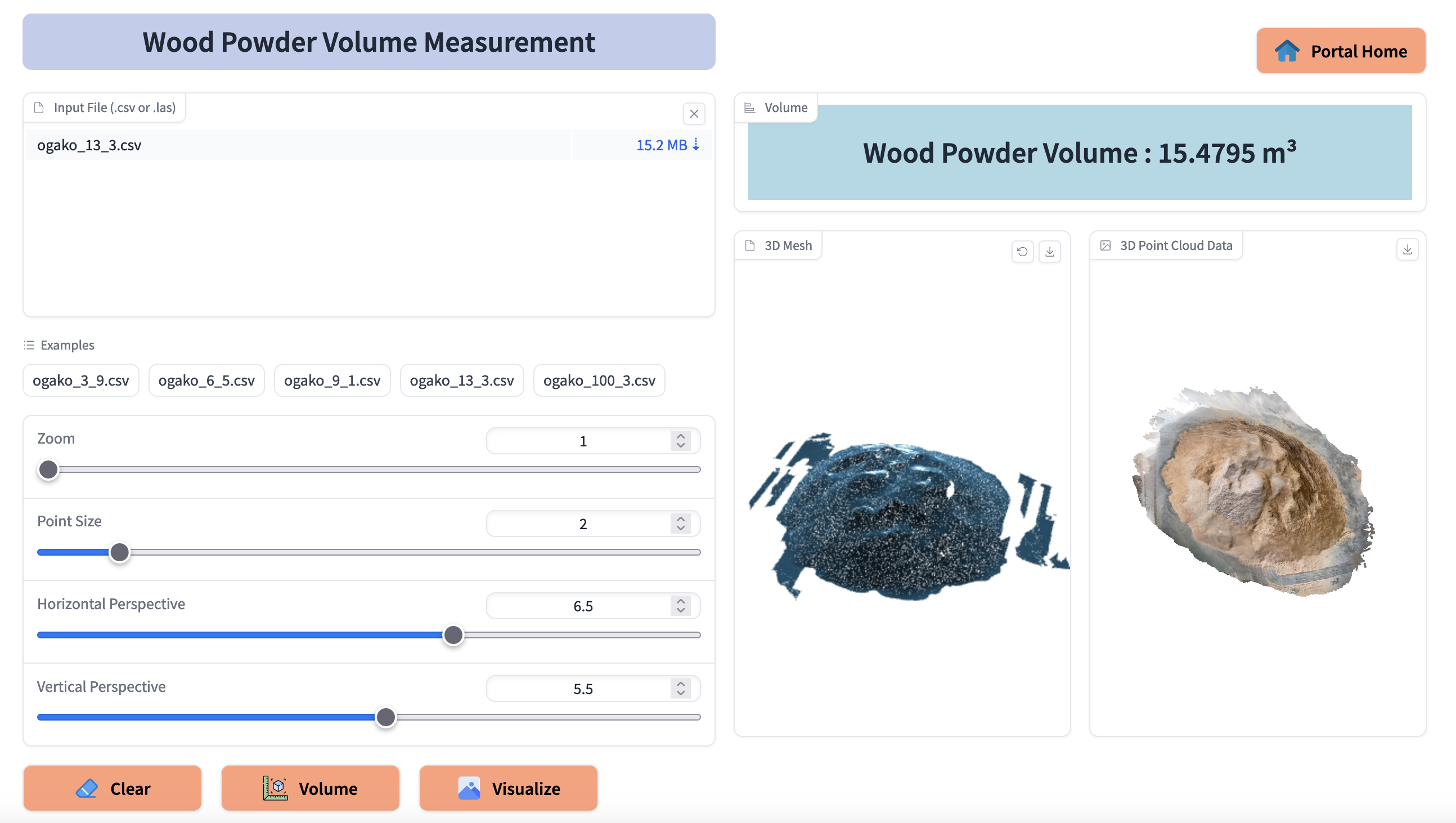The height and width of the screenshot is (823, 1456).
Task: Click the Horizontal Perspective slider handle
Action: pos(453,634)
